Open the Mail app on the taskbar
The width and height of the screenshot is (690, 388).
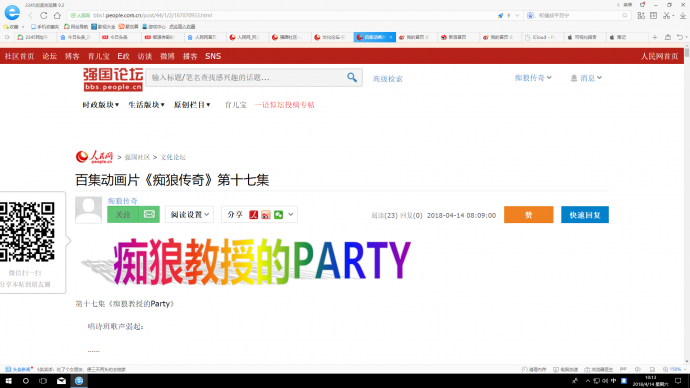click(x=61, y=381)
